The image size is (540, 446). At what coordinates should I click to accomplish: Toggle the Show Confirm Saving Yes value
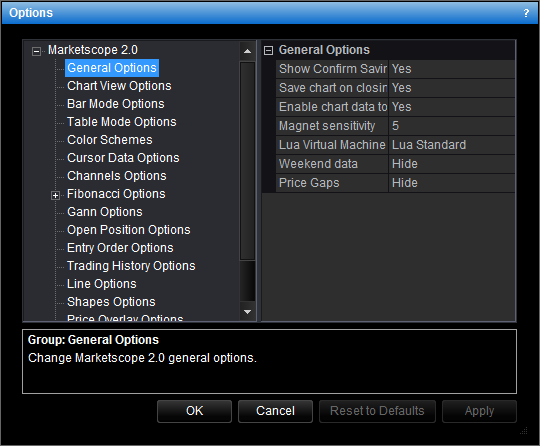tap(451, 69)
